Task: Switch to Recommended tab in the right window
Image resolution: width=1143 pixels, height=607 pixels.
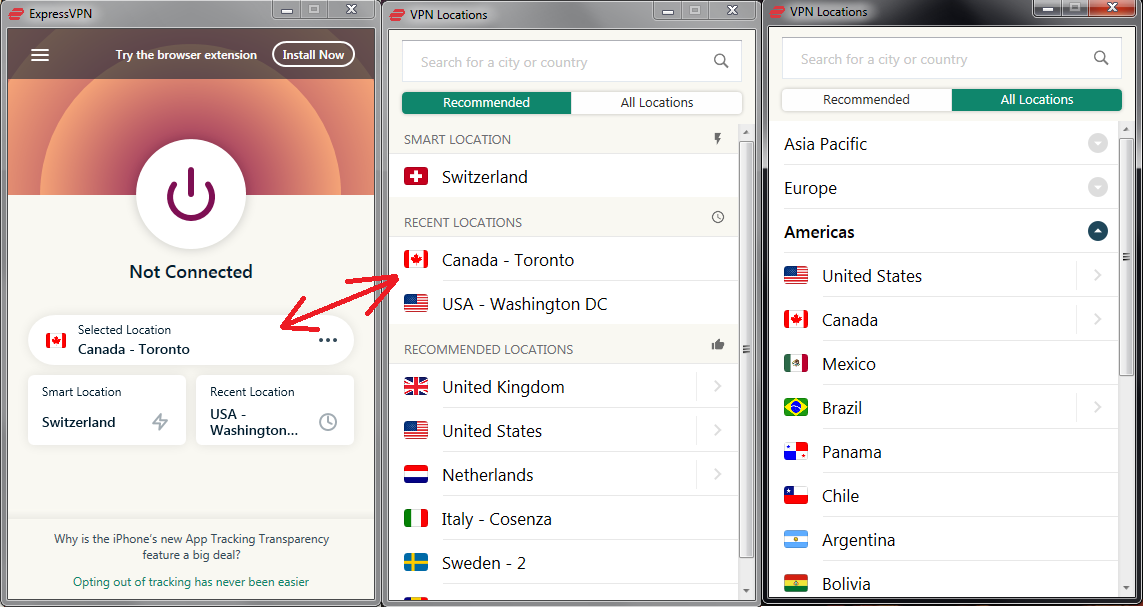Action: coord(867,100)
